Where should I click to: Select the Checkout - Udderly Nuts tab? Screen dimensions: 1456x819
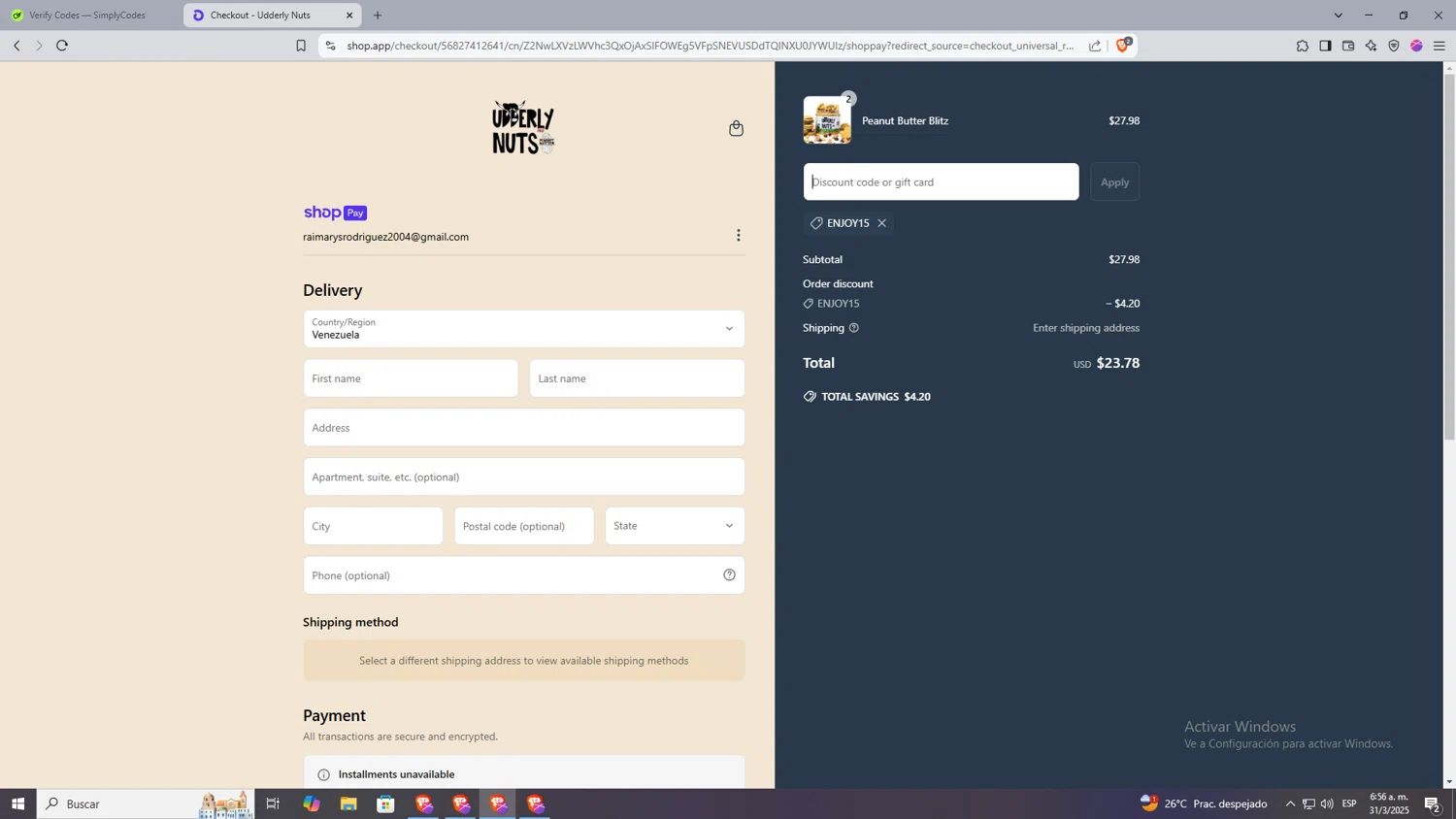(x=272, y=16)
